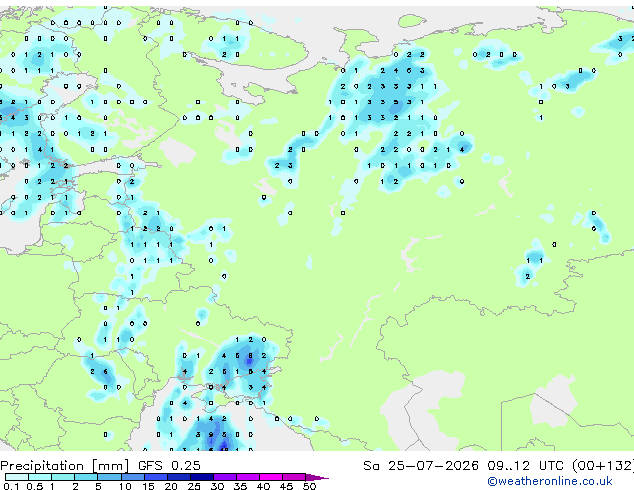Screen dimensions: 634x490
Task: Click the 10–15 mm blue legend swatch
Action: (132, 477)
